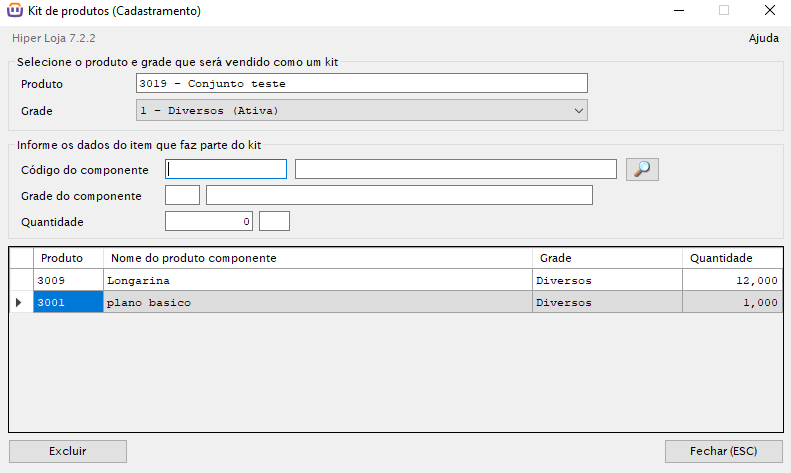
Task: Click the row header of the Longarina row
Action: [x=21, y=280]
